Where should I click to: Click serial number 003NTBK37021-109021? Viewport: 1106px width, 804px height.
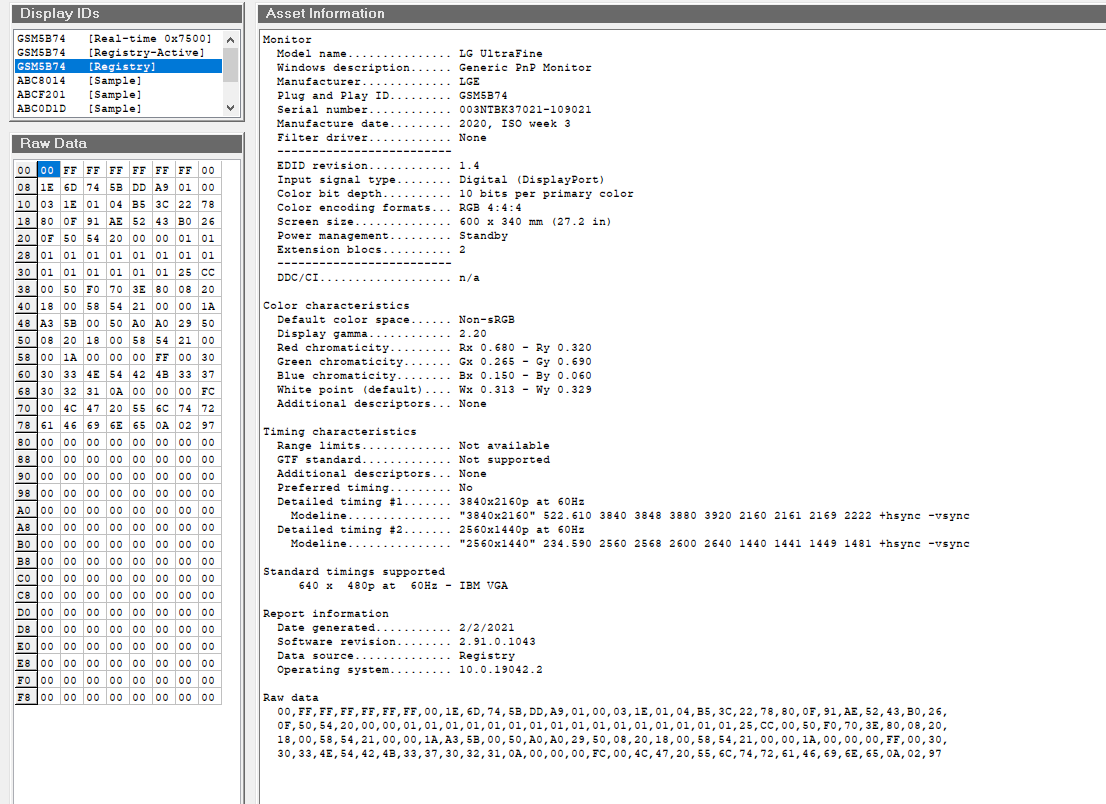point(525,110)
